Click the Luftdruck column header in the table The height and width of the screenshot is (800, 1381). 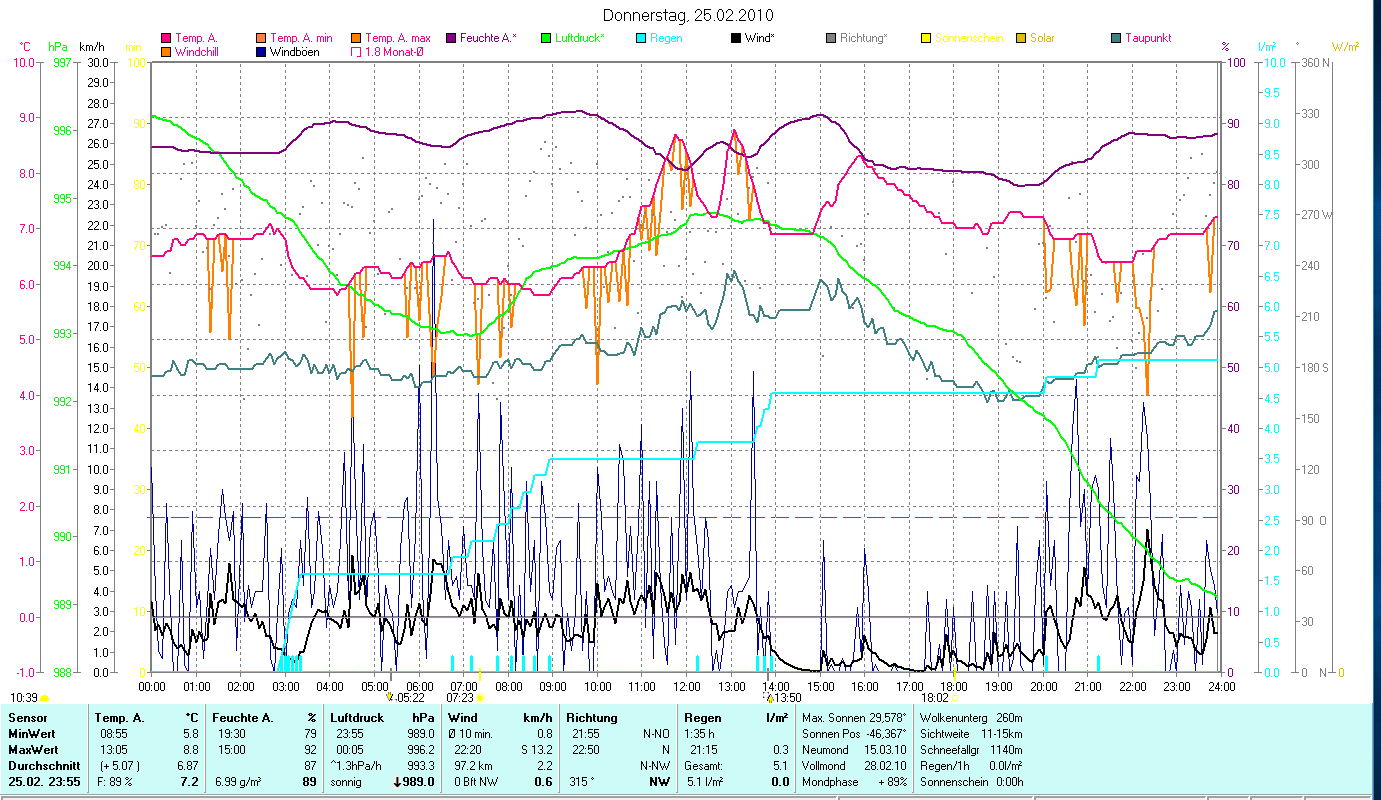click(355, 717)
